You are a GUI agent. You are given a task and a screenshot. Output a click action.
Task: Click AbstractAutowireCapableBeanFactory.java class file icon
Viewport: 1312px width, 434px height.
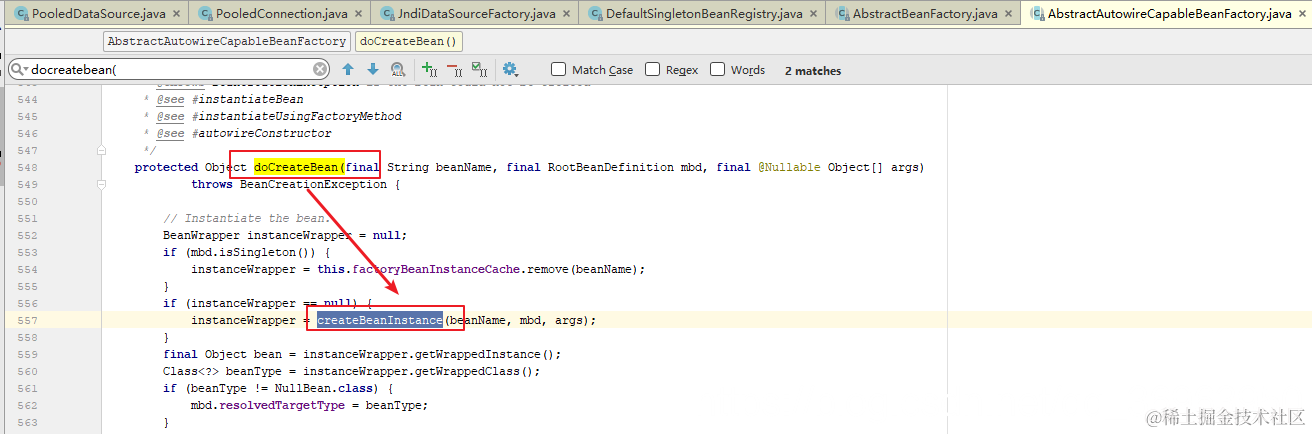point(1037,14)
